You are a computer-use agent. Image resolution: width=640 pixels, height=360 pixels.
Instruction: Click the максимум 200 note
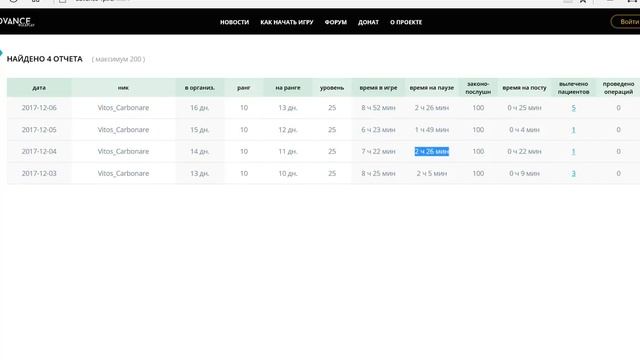point(118,59)
